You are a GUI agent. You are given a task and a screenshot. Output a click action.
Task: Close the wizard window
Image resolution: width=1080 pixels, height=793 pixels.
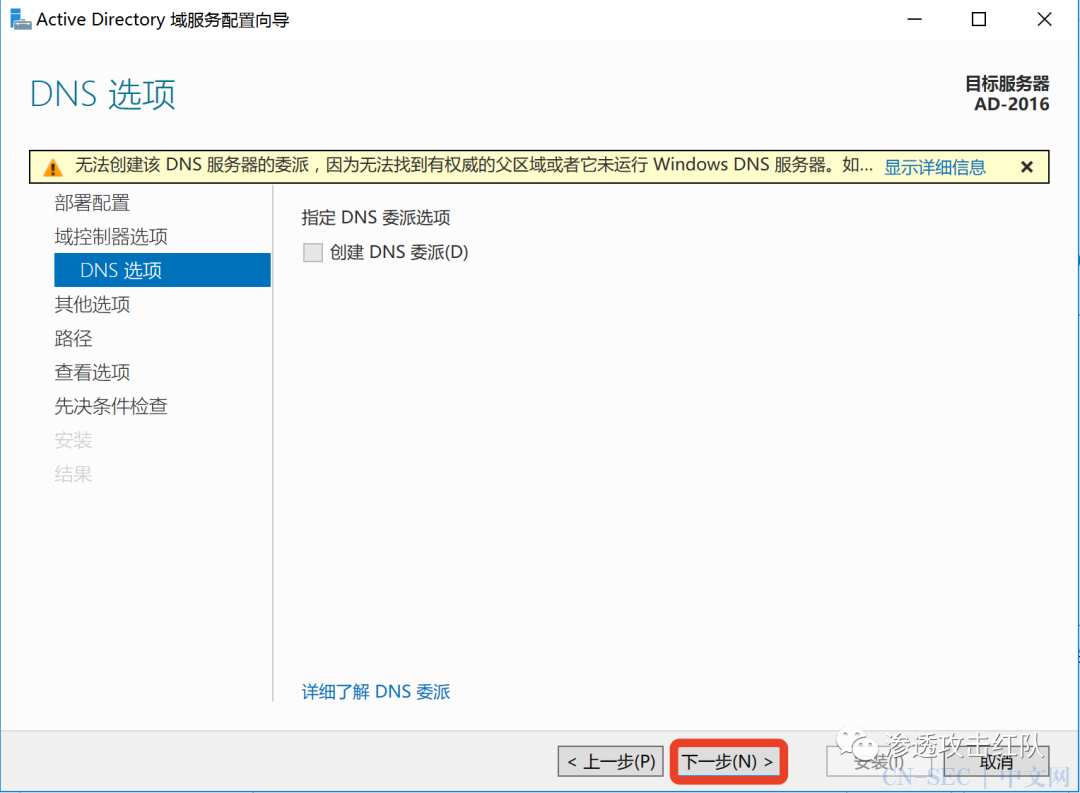(1044, 19)
